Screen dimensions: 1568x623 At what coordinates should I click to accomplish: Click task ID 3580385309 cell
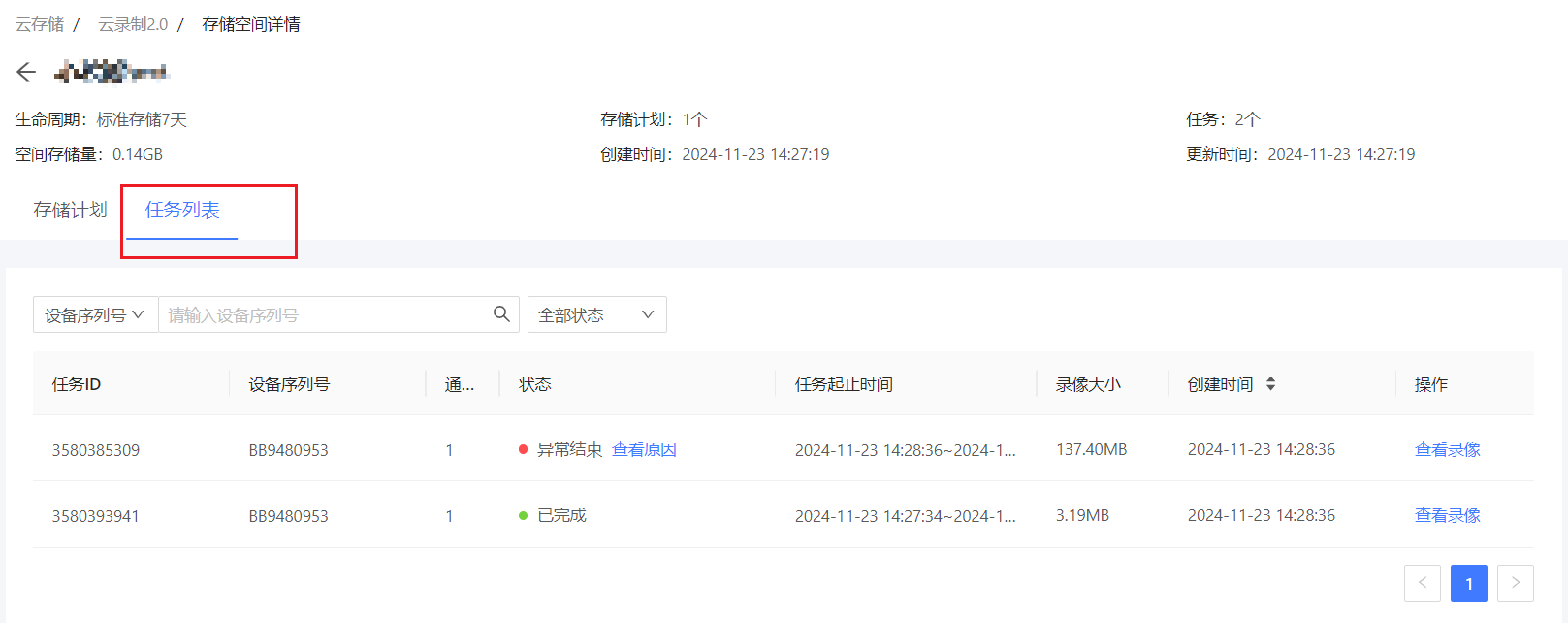96,450
